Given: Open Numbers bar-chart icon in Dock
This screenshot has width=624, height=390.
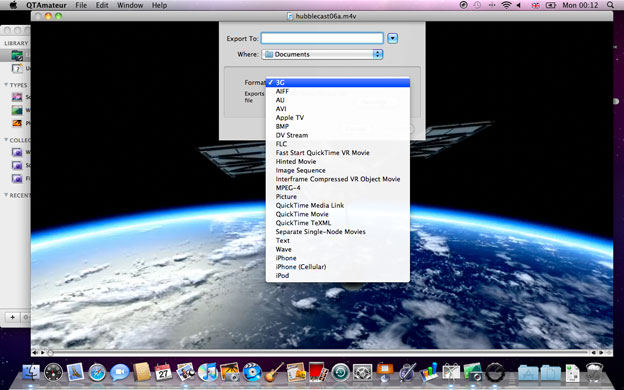Looking at the screenshot, I should [429, 373].
